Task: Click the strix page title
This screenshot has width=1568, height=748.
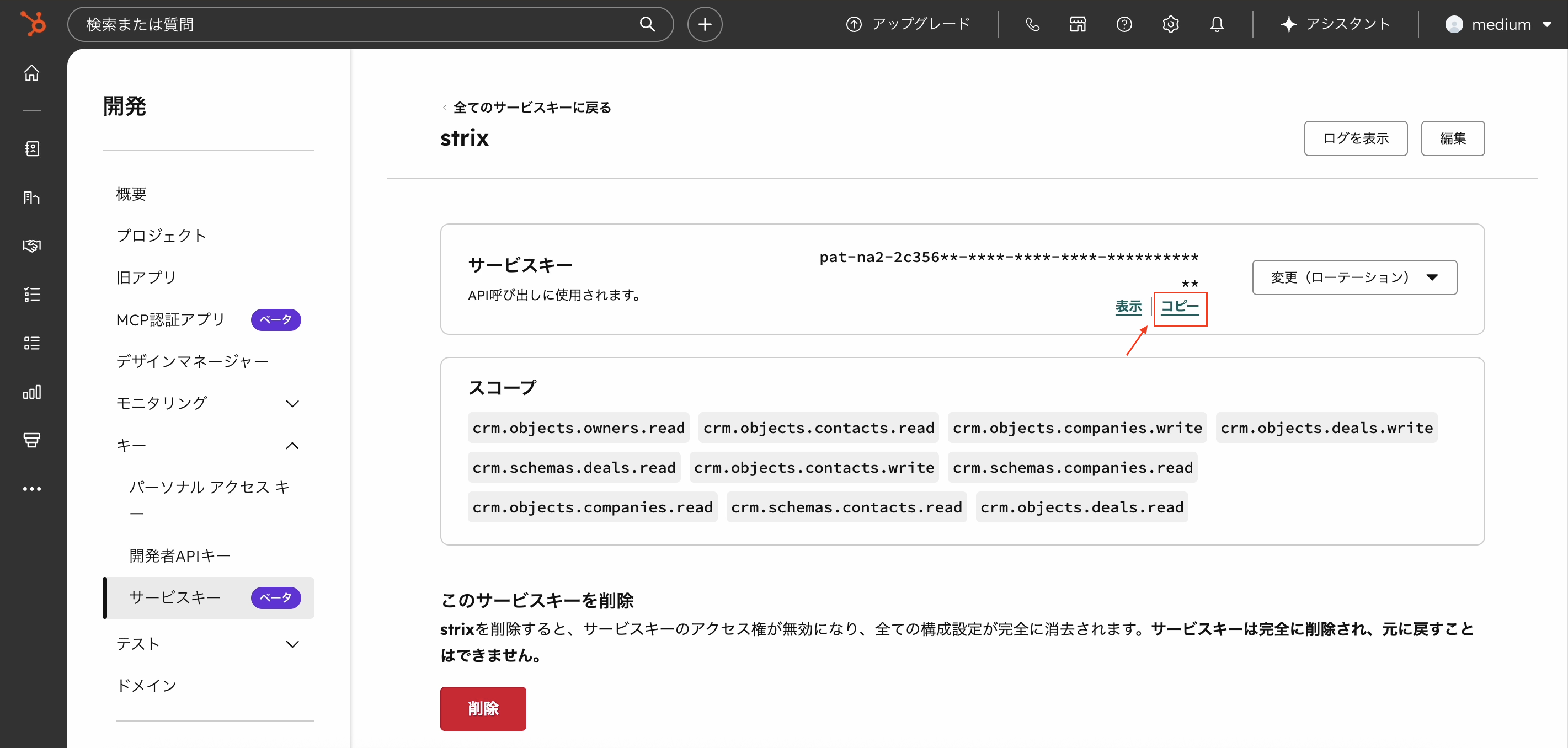Action: (x=464, y=138)
